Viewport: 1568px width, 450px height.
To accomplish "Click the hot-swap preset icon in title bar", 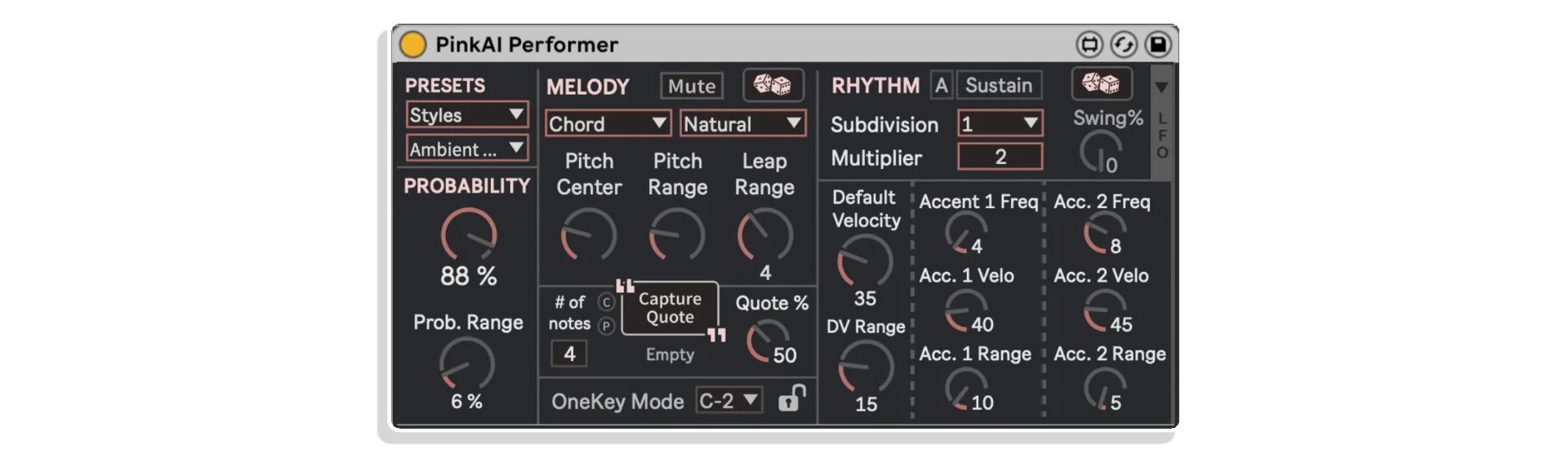I will (x=1089, y=44).
